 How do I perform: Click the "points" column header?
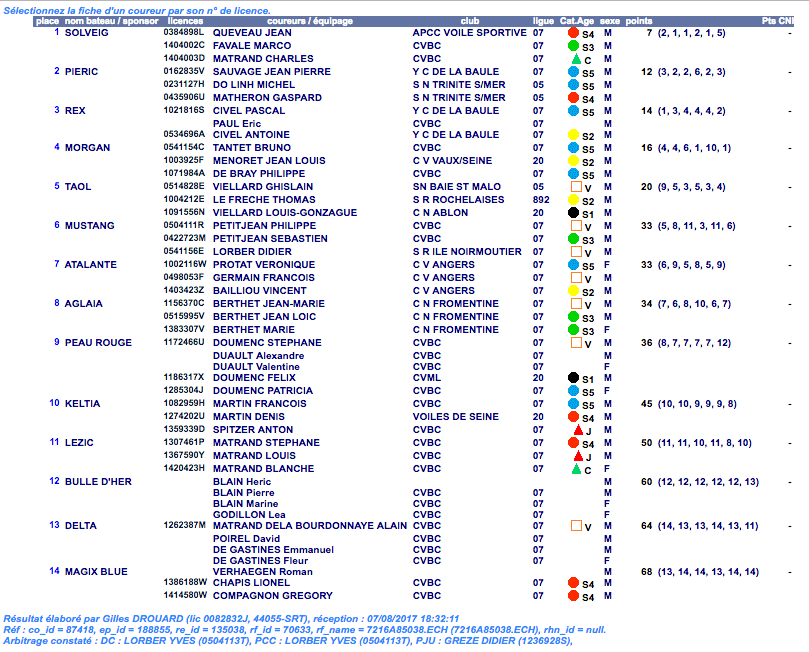[639, 20]
